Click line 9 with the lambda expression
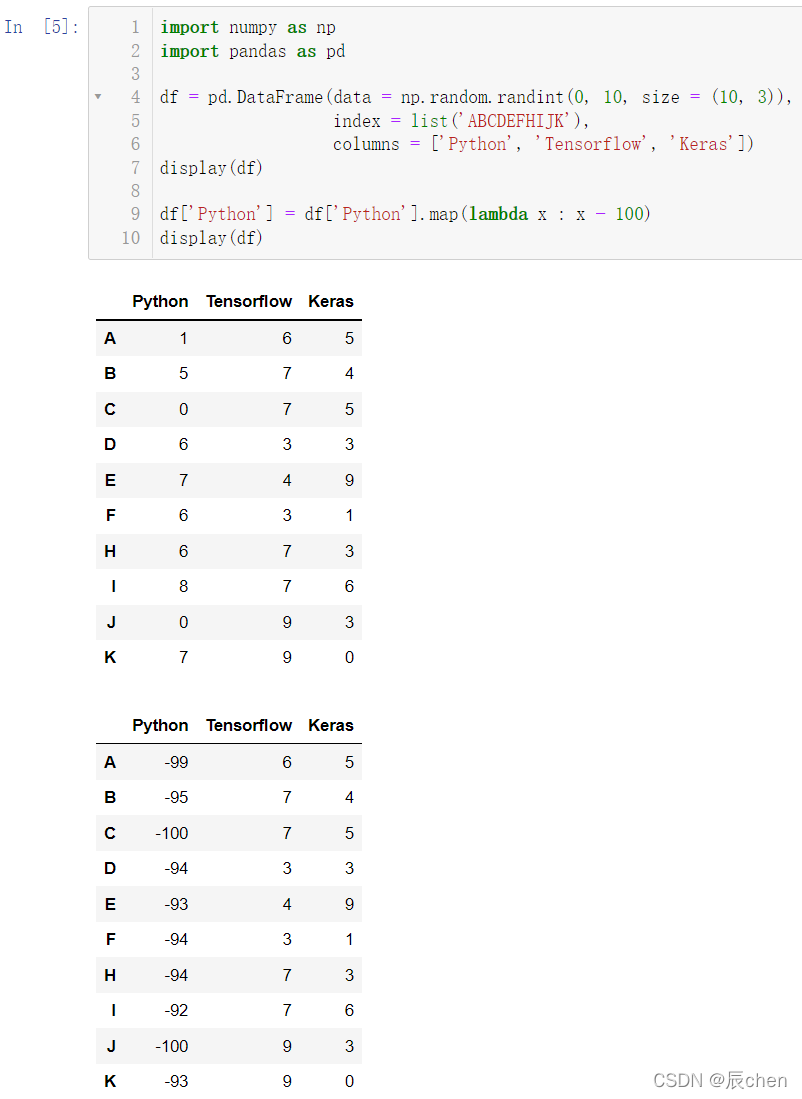Image resolution: width=802 pixels, height=1099 pixels. click(405, 214)
